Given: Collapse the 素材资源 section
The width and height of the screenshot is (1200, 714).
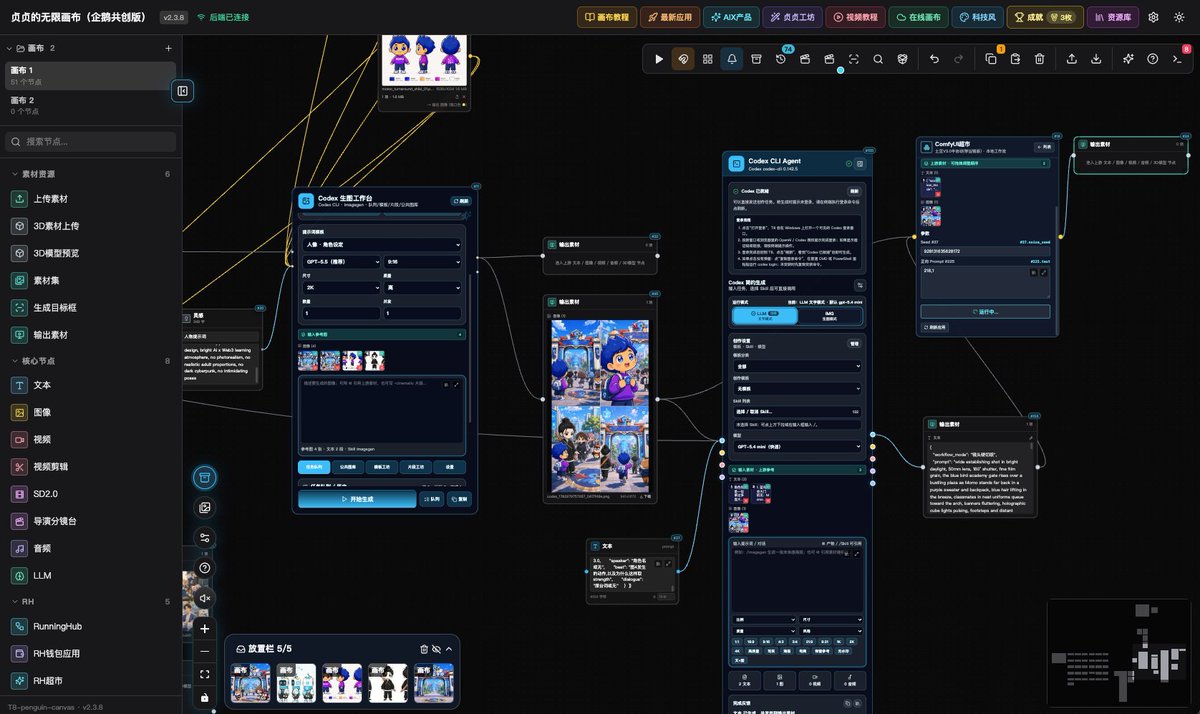Looking at the screenshot, I should click(x=91, y=174).
